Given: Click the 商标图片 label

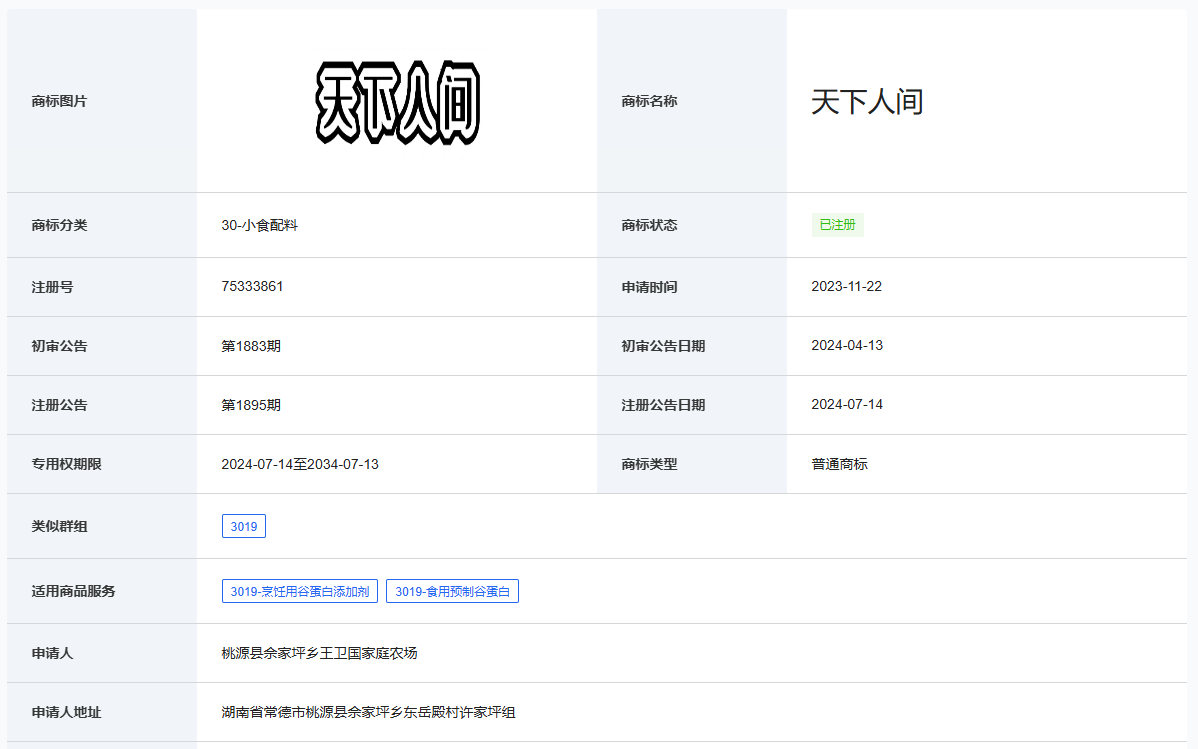Looking at the screenshot, I should (60, 102).
